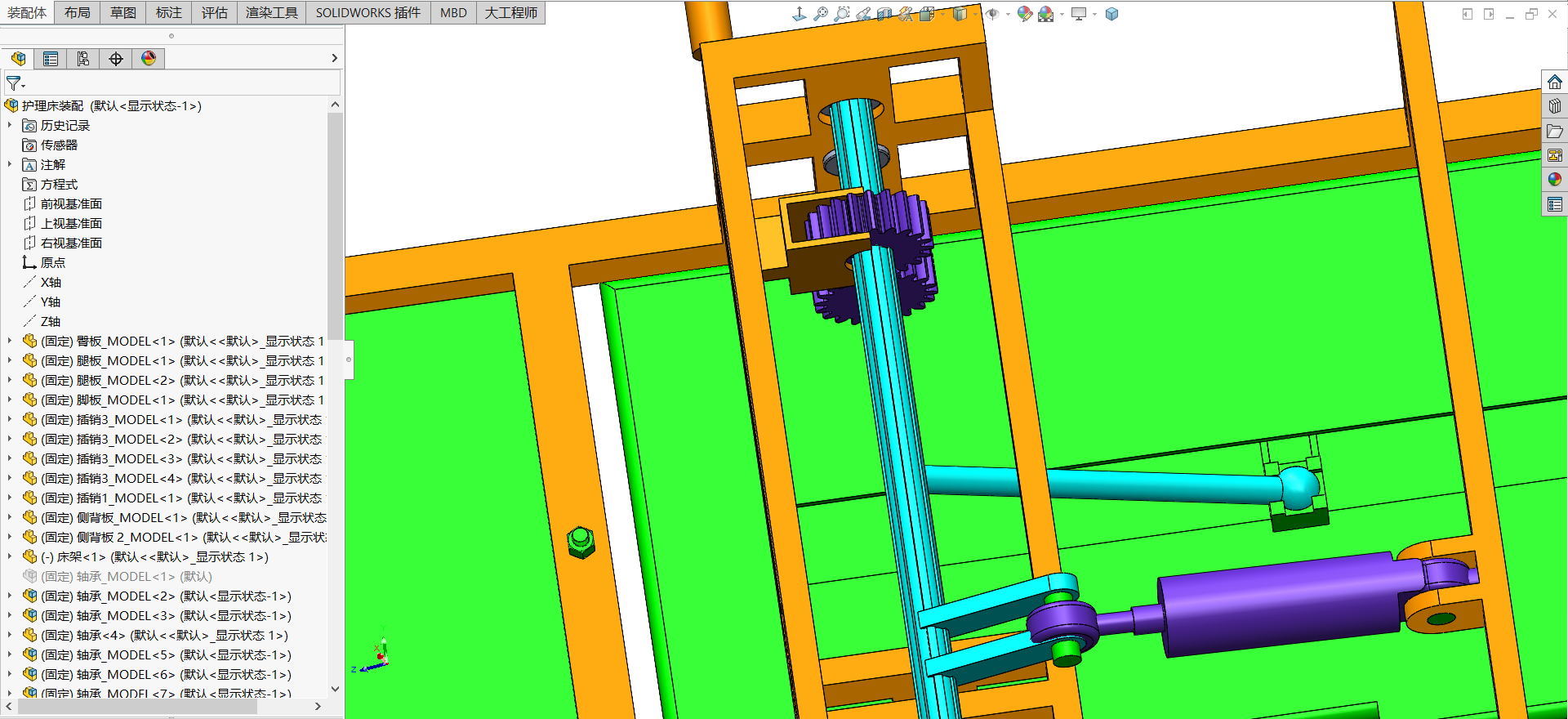The height and width of the screenshot is (719, 1568).
Task: Switch to the DisplayManager color ball tab
Action: tap(149, 58)
